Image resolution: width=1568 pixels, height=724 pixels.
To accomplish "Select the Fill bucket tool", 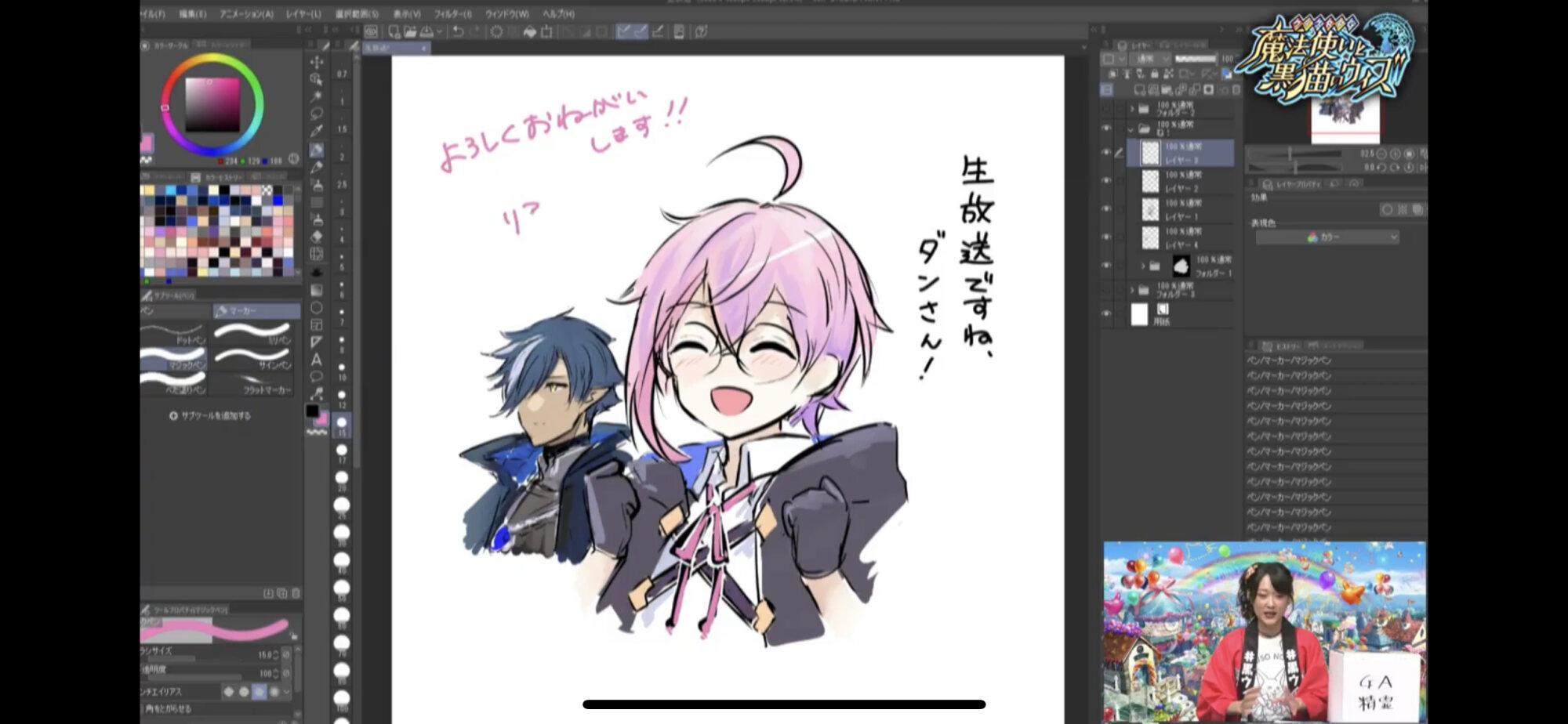I will pyautogui.click(x=317, y=272).
